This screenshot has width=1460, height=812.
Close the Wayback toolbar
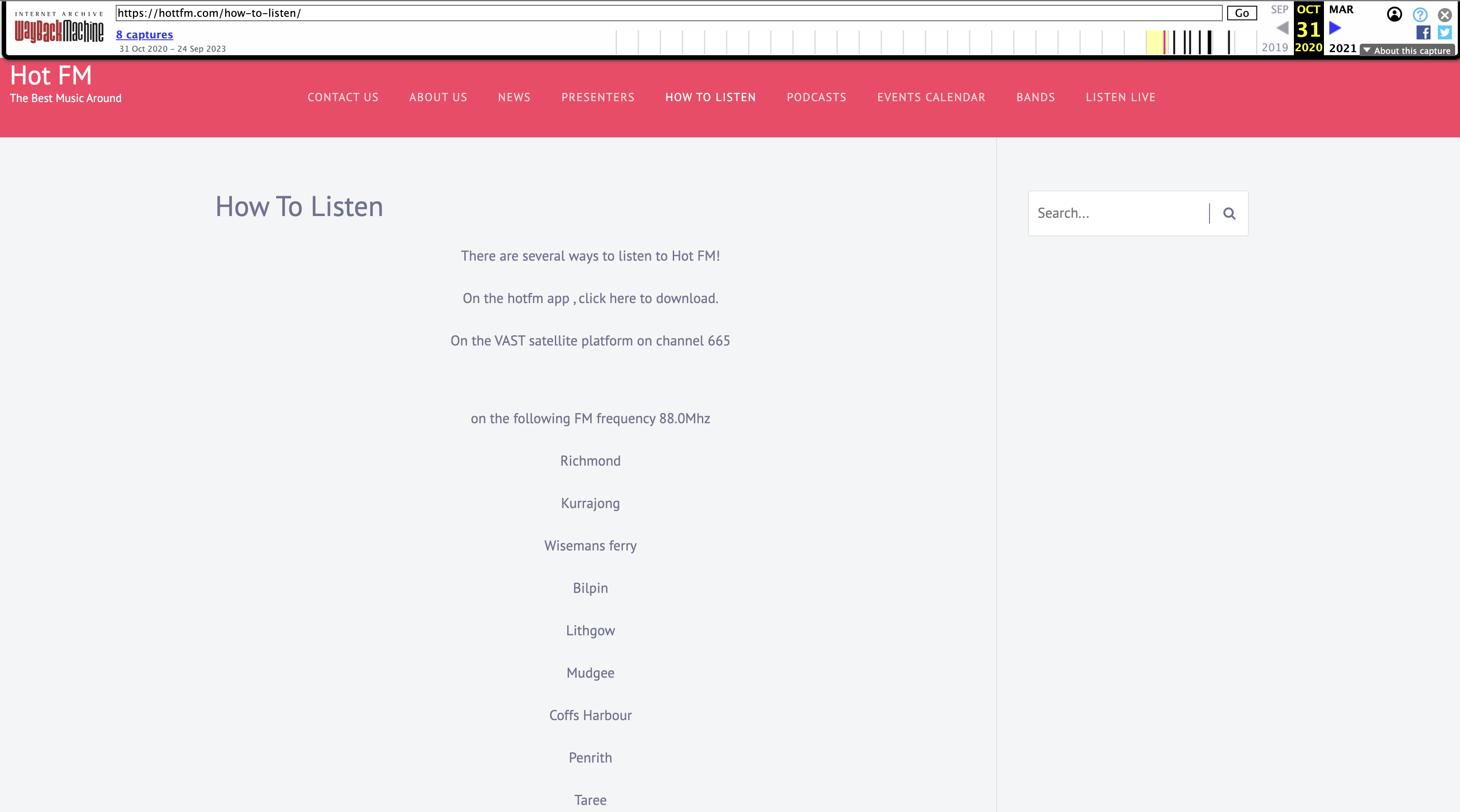tap(1445, 15)
